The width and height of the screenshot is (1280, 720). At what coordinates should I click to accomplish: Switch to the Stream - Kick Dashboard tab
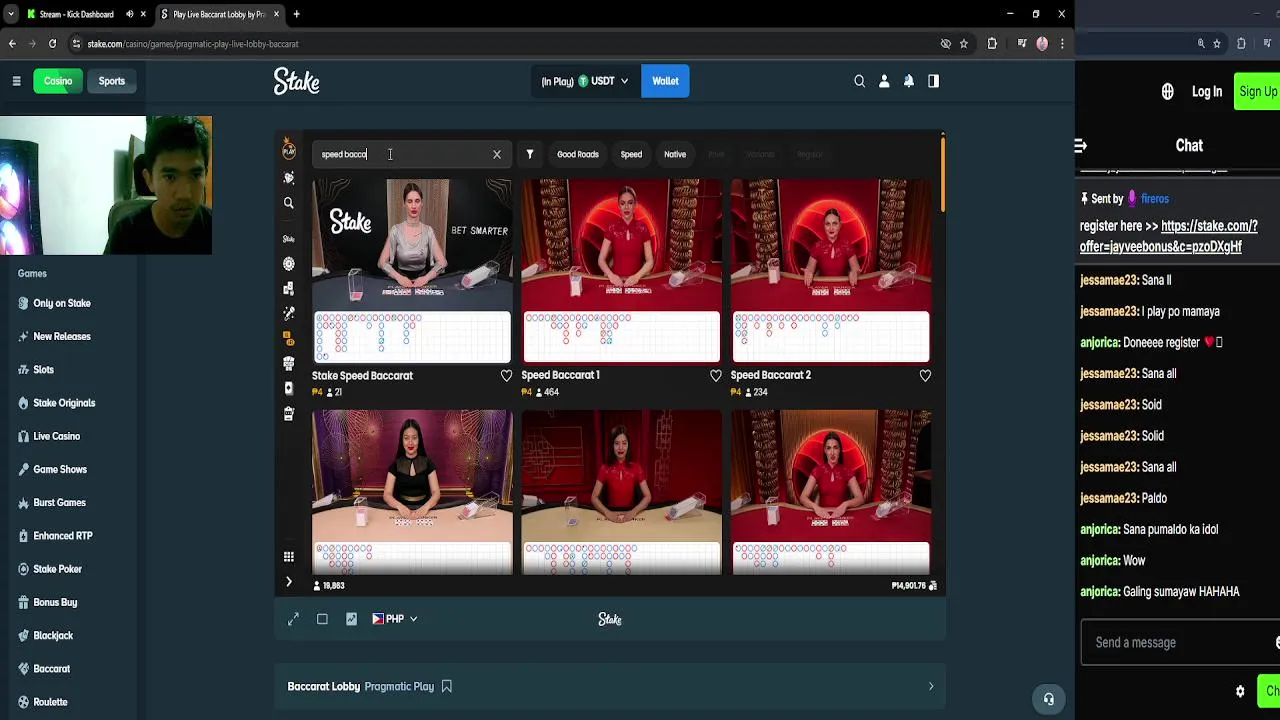(75, 14)
